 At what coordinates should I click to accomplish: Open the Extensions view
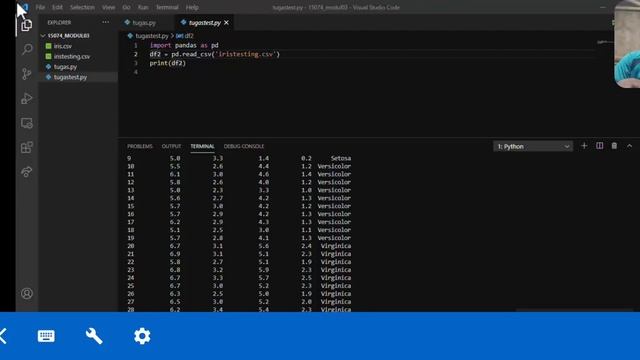(x=27, y=147)
